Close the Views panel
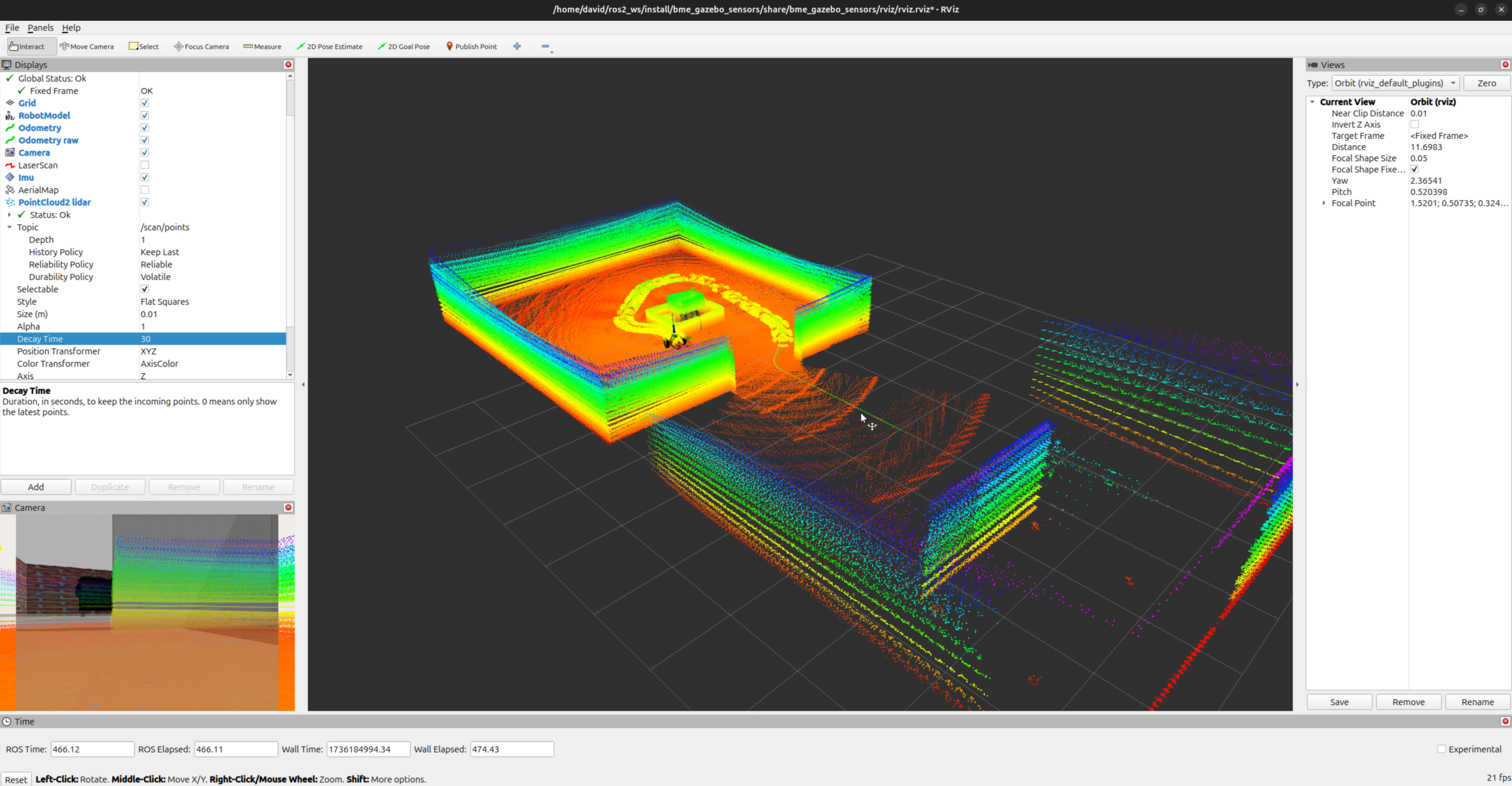 [1506, 64]
